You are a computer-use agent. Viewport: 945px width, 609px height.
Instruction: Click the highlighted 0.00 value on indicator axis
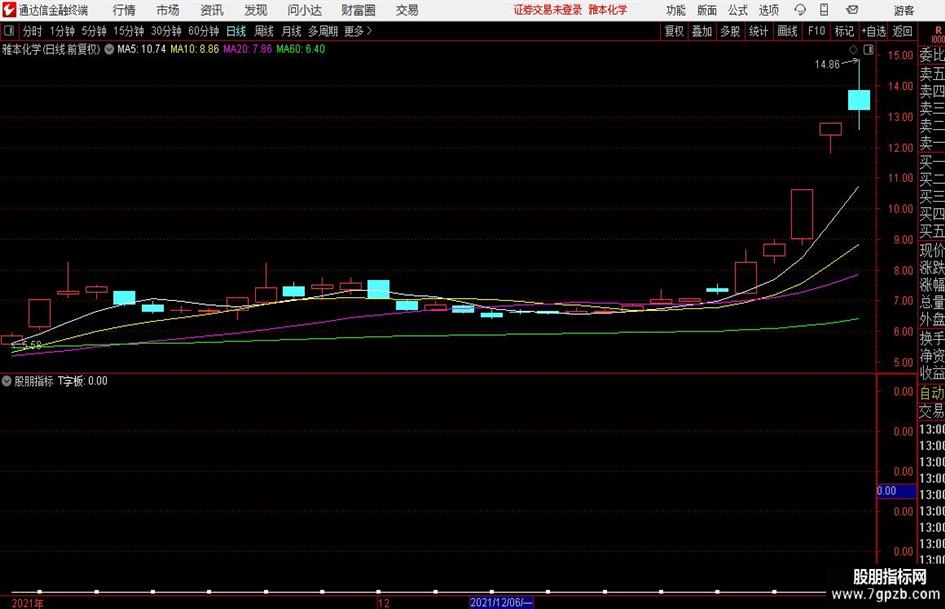[x=896, y=491]
